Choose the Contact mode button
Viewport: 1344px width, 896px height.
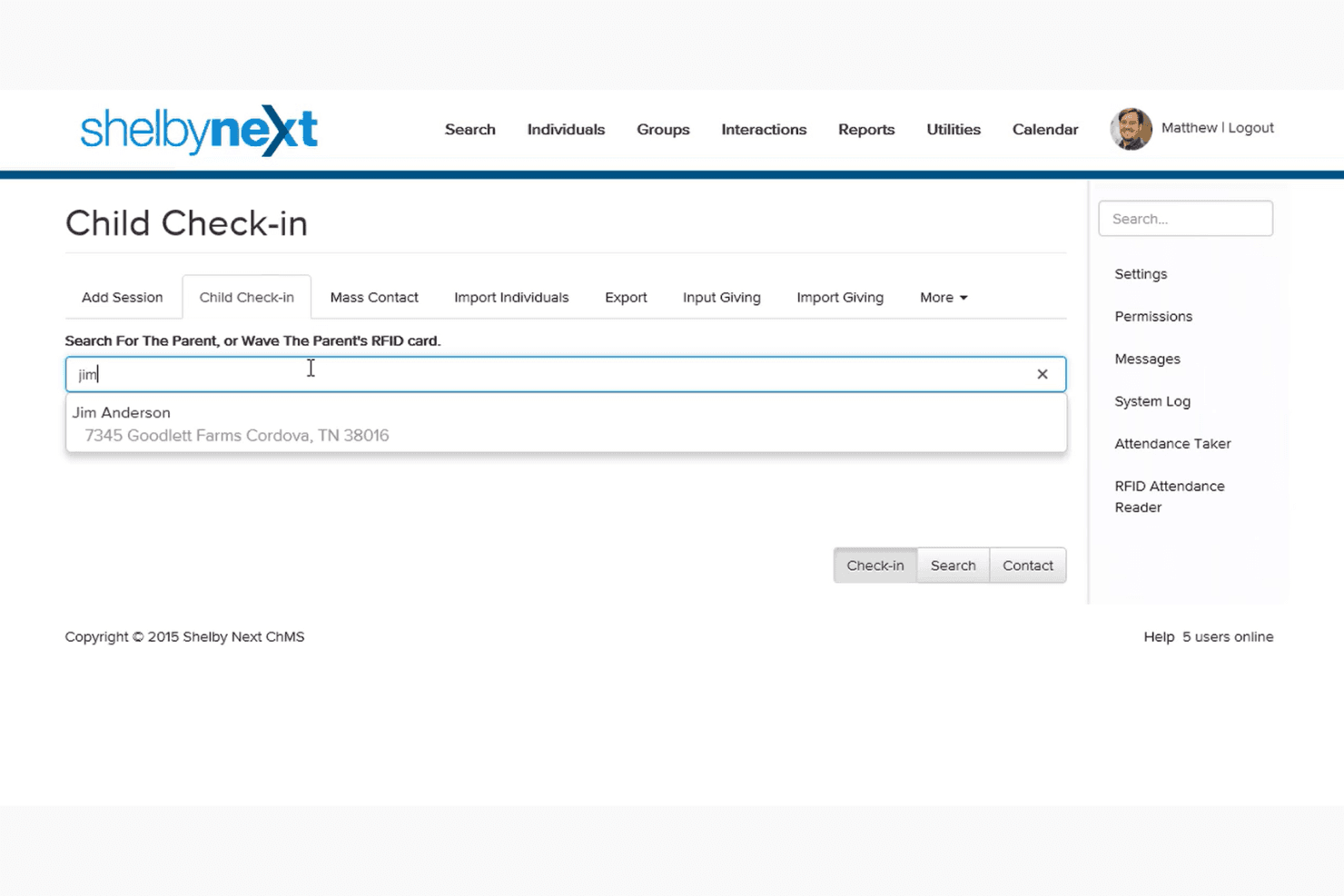click(1028, 566)
